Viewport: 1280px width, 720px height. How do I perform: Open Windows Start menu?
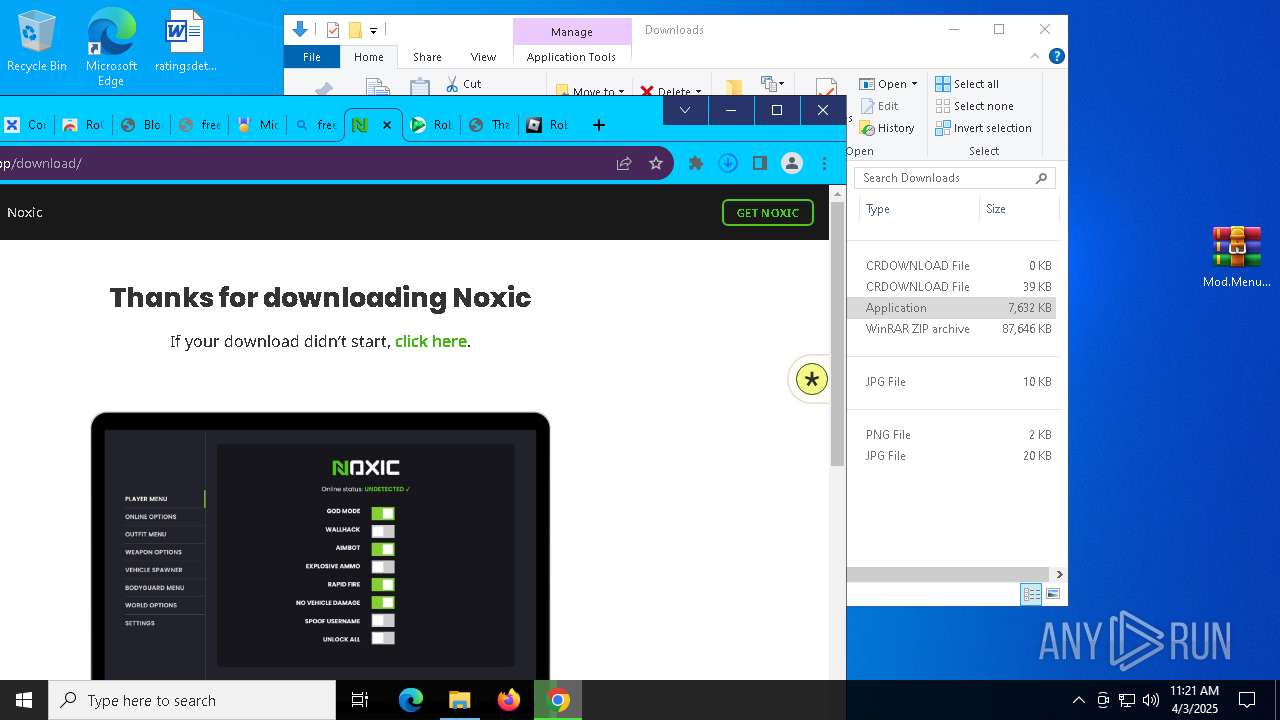(x=24, y=700)
